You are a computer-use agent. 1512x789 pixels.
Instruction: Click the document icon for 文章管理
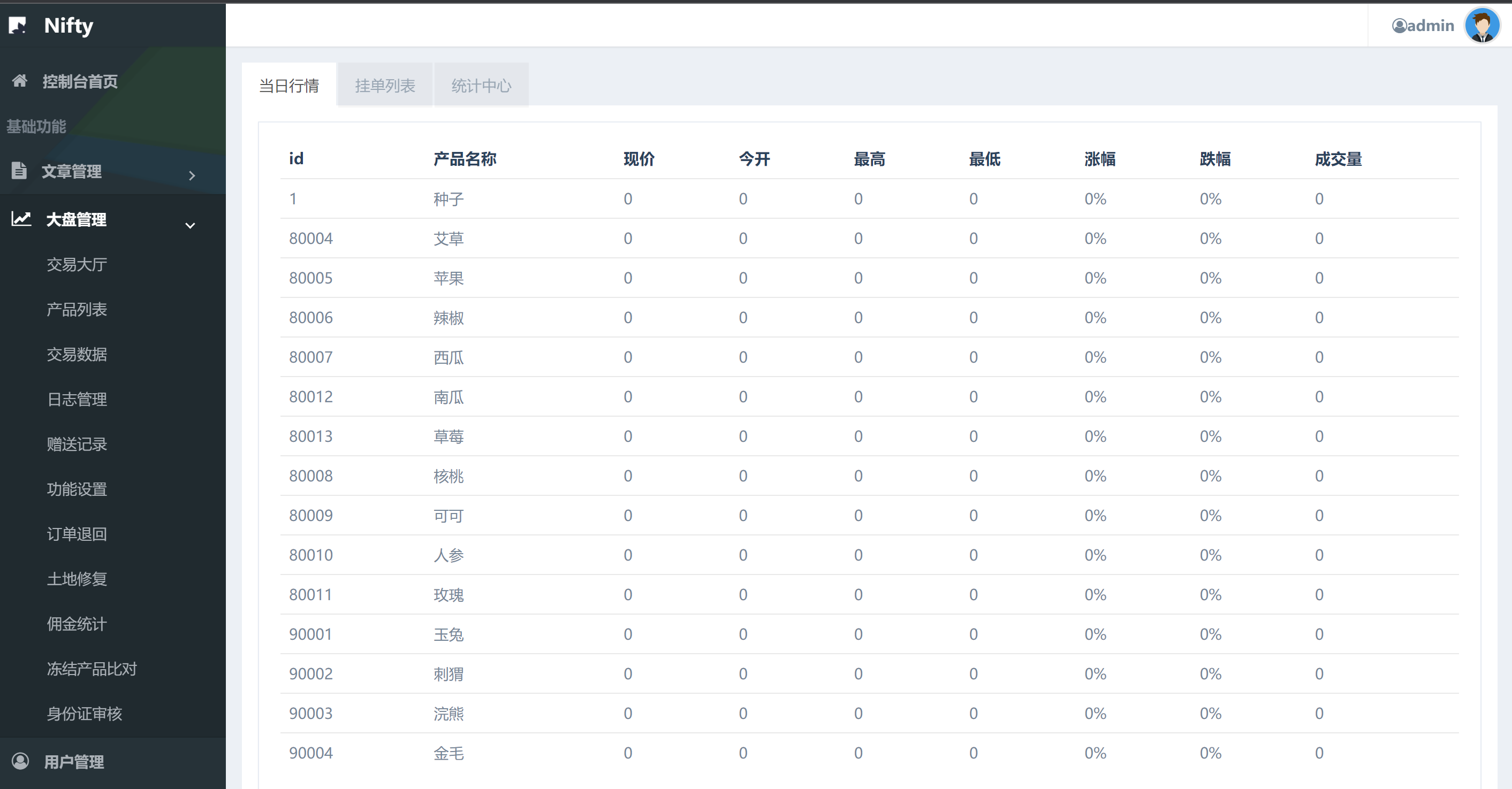19,171
